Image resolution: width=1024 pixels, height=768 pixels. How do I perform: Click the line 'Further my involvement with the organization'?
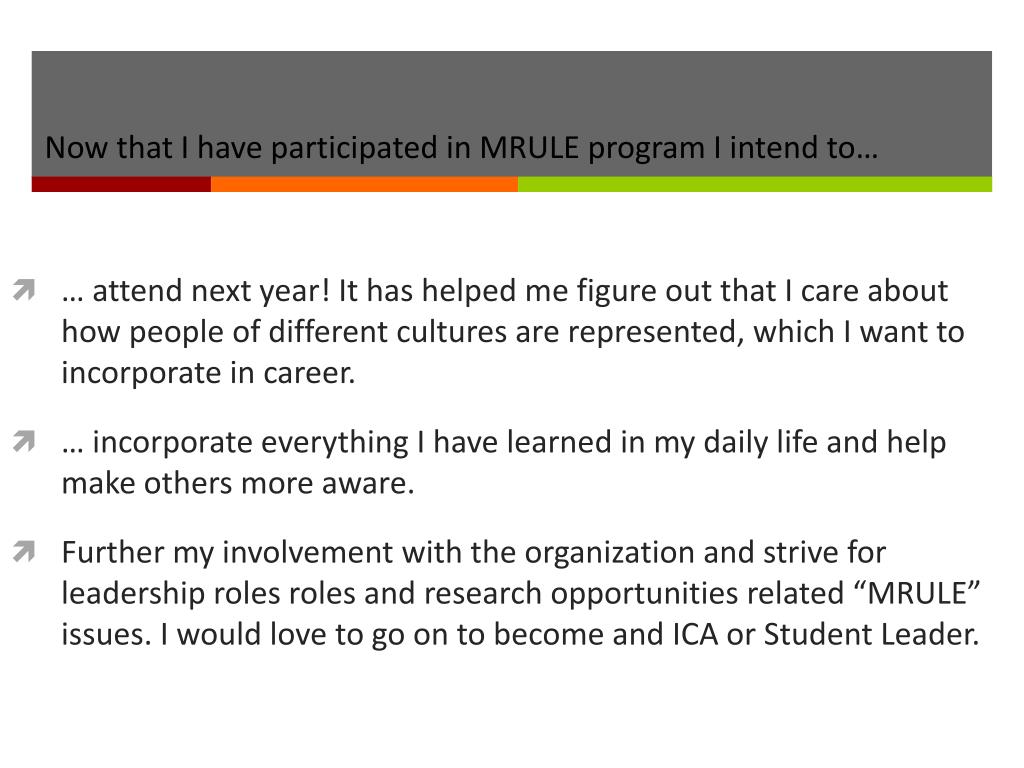point(473,552)
